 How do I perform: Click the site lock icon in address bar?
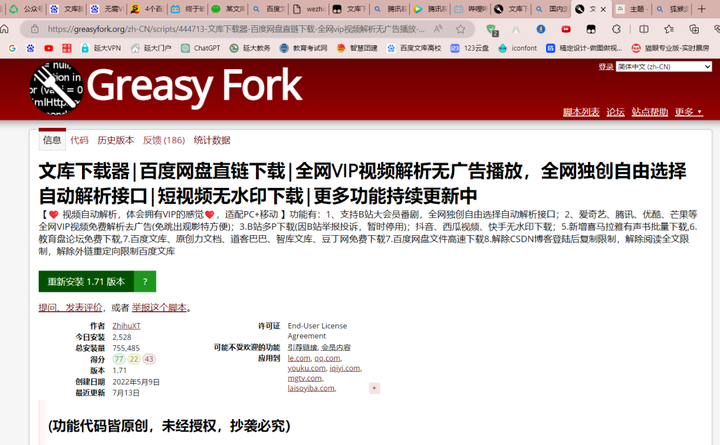coord(34,29)
